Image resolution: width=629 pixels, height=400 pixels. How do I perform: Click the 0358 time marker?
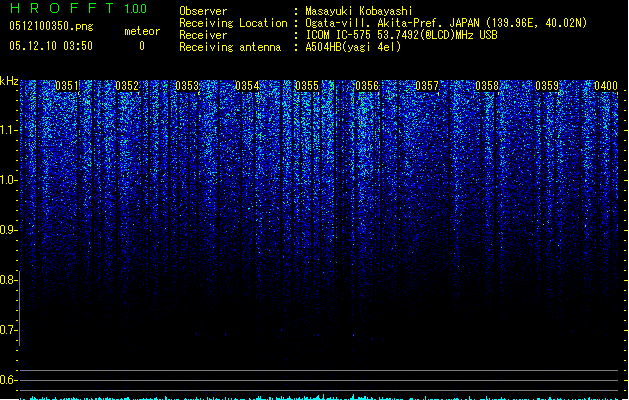(487, 86)
